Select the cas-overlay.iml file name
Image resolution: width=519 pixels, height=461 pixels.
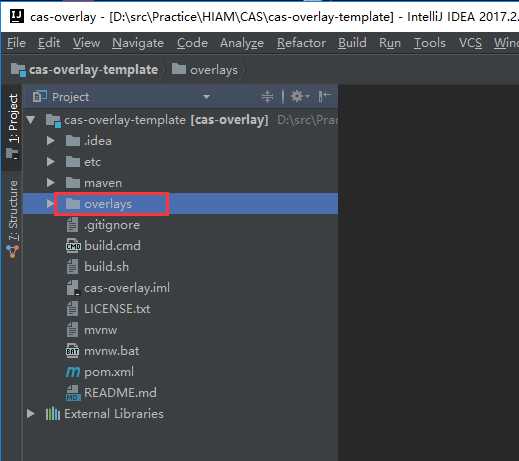[127, 288]
